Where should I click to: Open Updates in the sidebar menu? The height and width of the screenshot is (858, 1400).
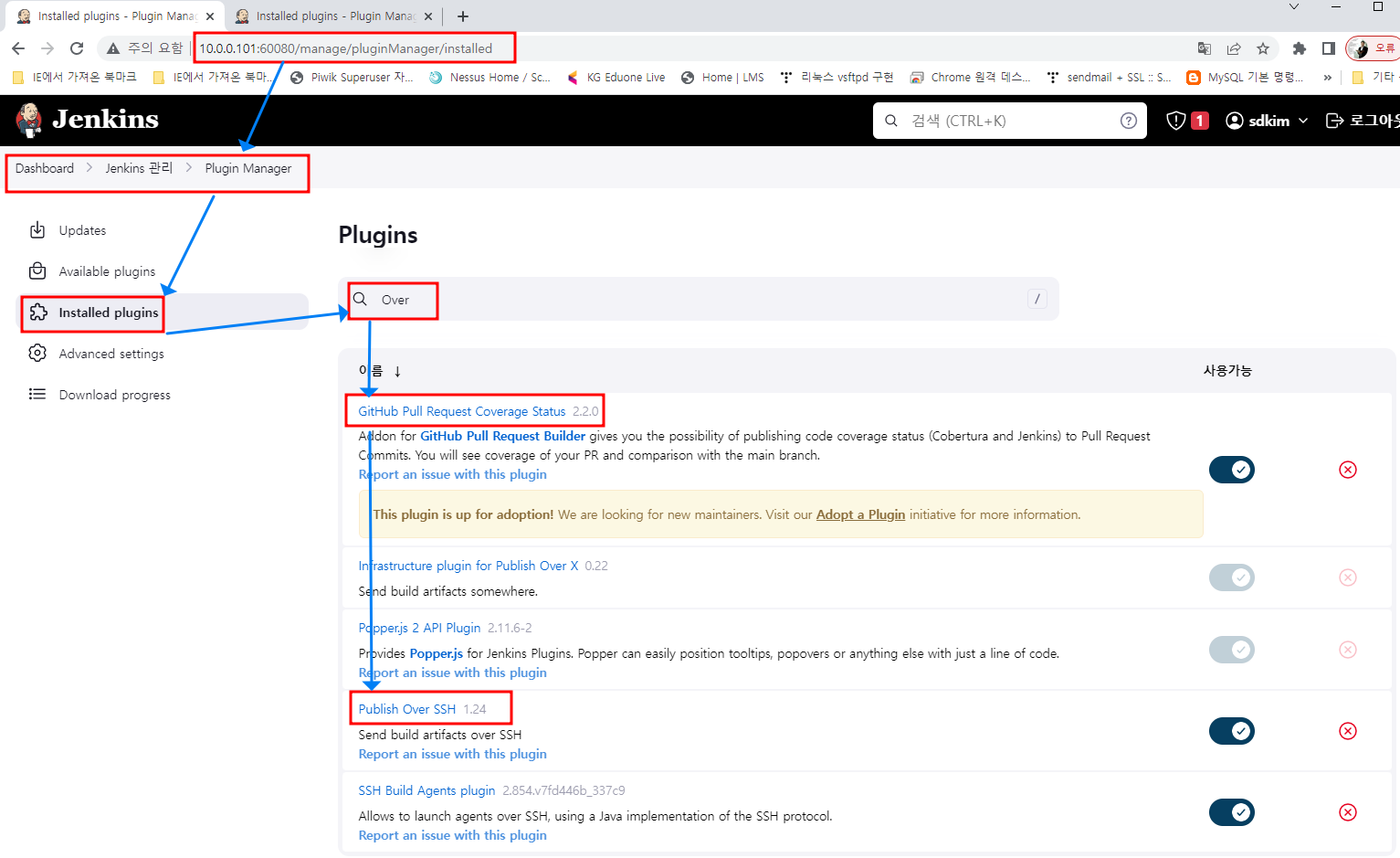[x=82, y=230]
